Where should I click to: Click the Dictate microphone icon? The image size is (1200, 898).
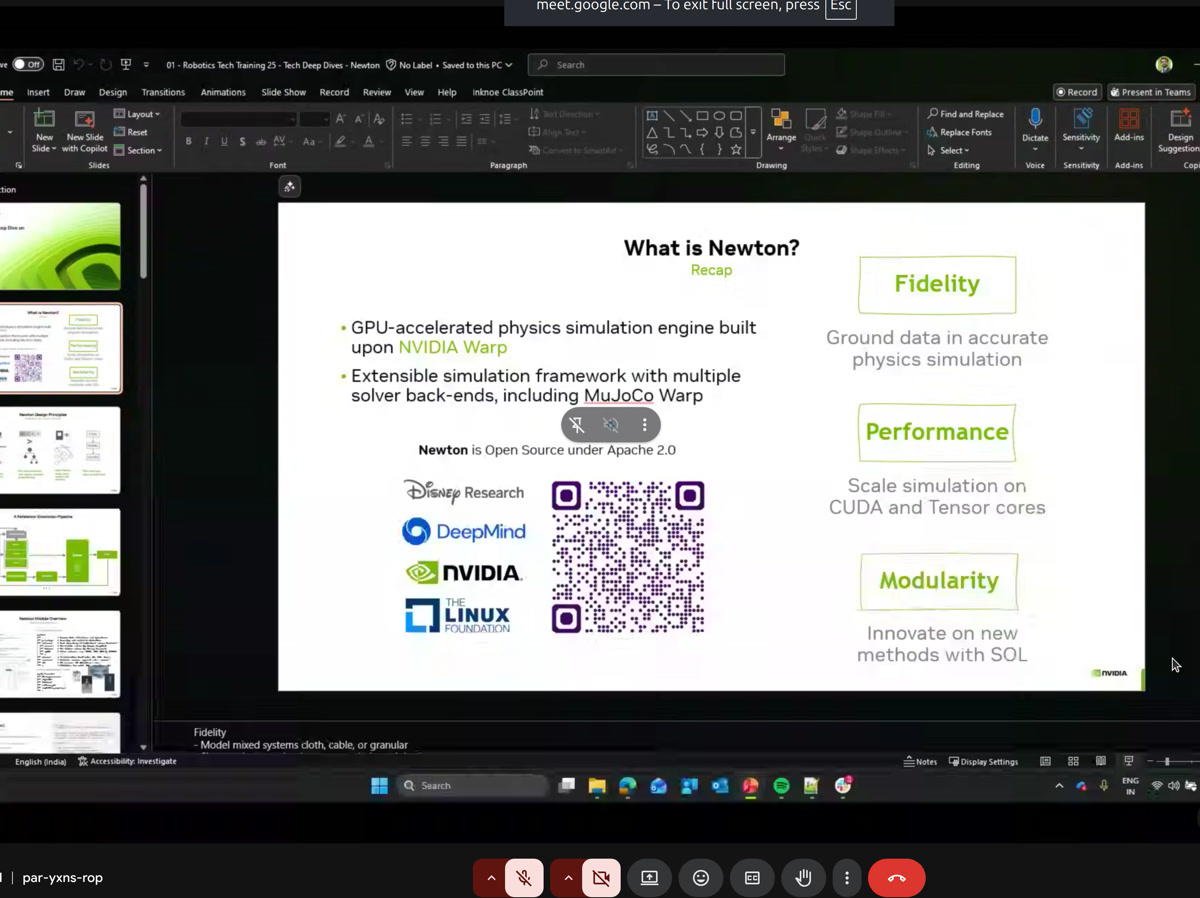[x=1035, y=120]
